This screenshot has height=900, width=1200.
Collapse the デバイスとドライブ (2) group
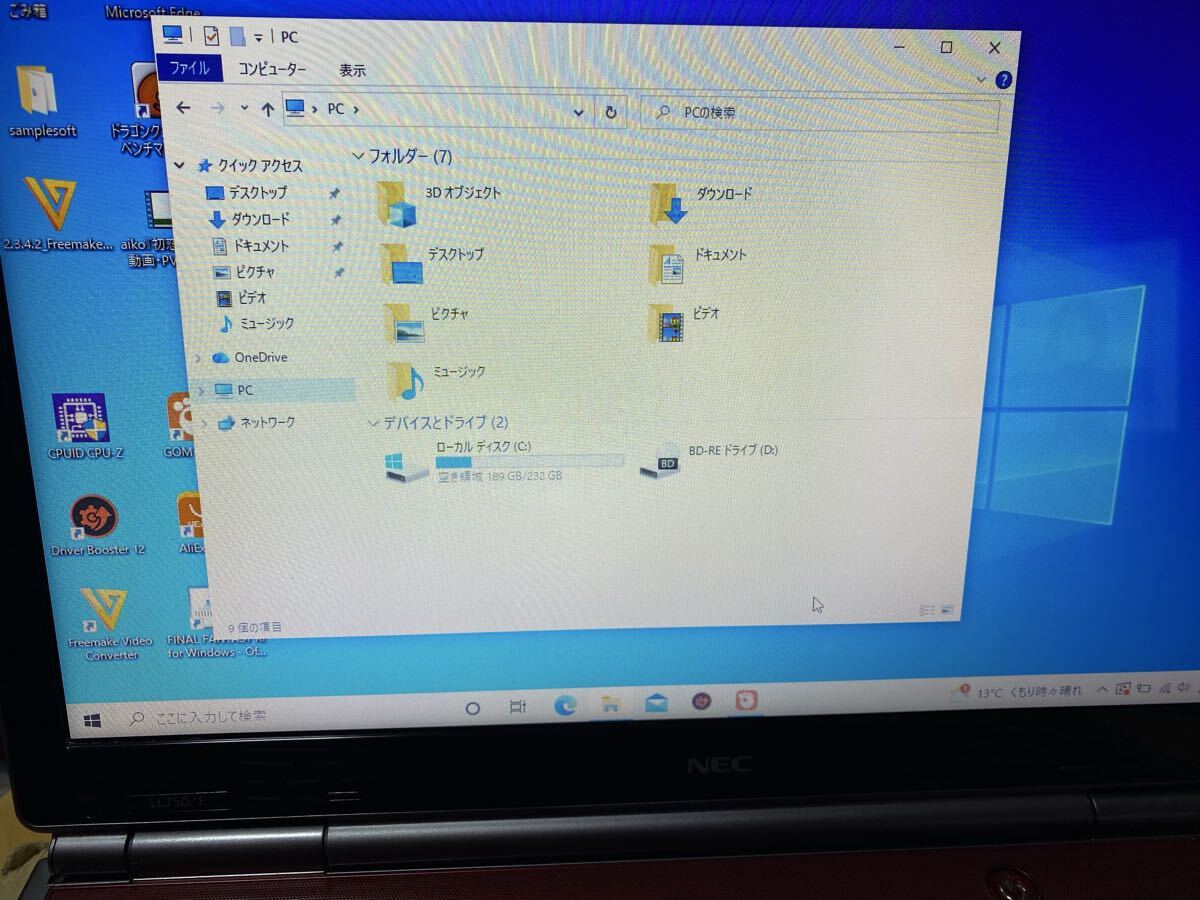tap(373, 423)
